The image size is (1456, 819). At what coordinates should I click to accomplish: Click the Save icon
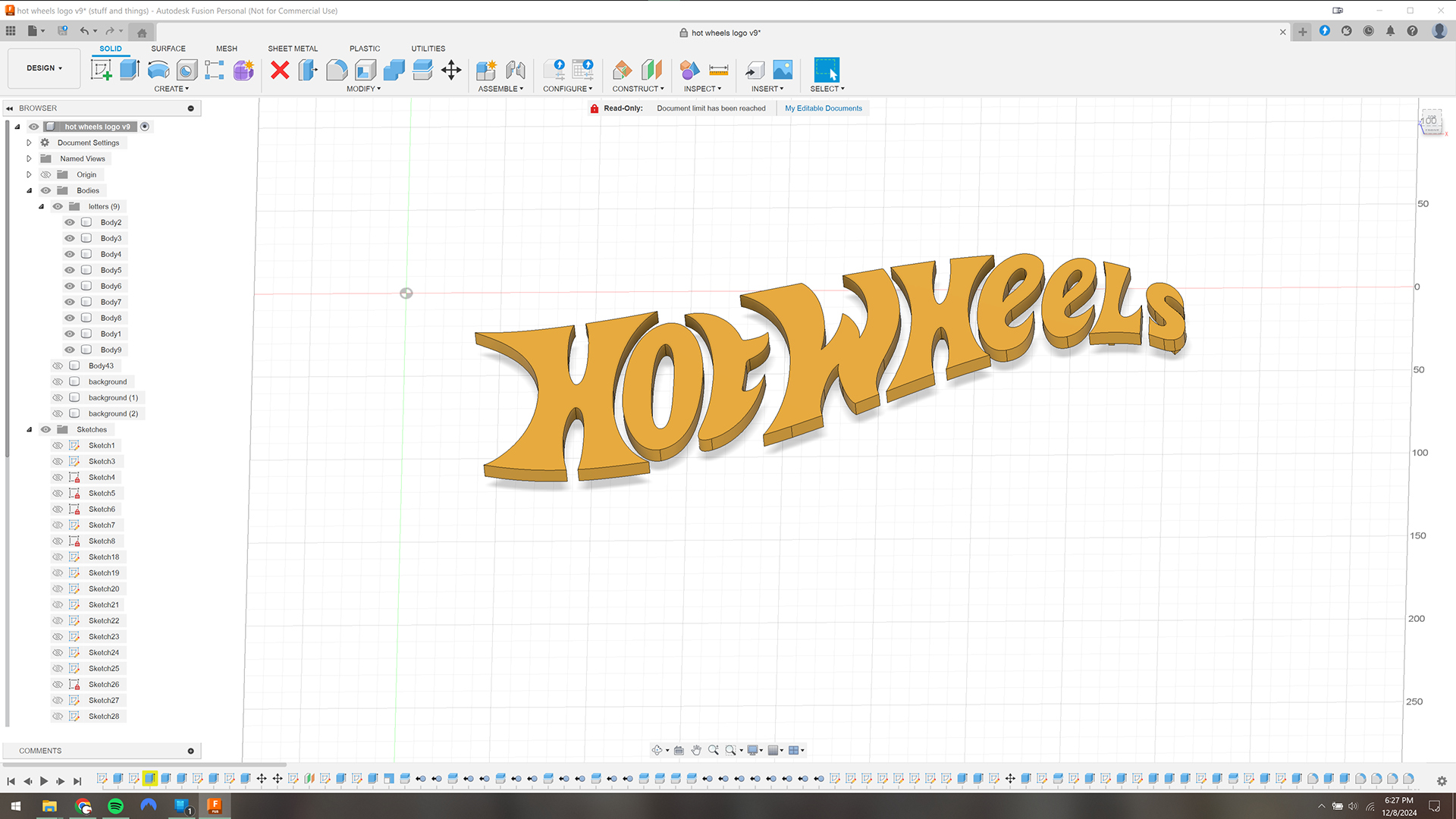(63, 31)
